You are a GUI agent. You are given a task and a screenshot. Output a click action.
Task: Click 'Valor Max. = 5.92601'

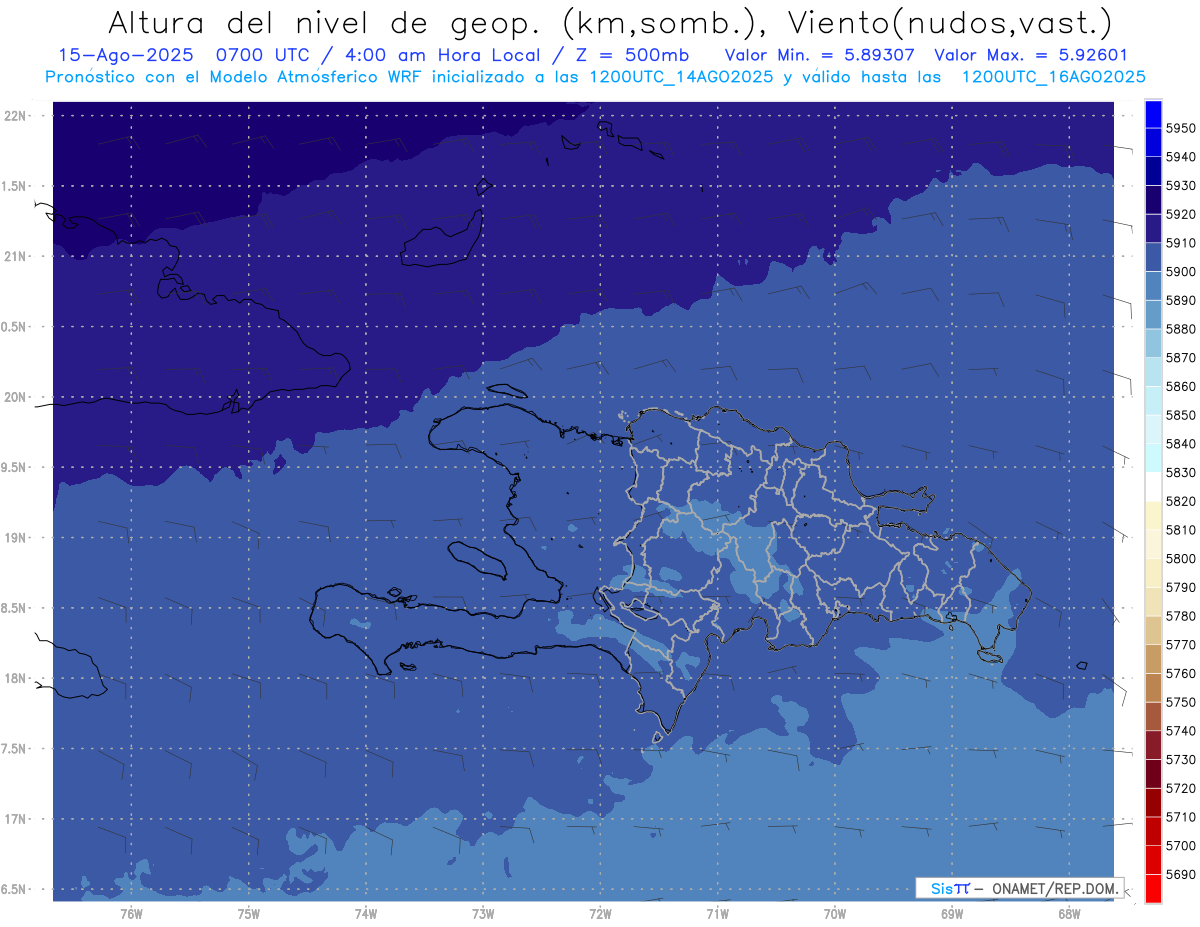pos(1030,55)
